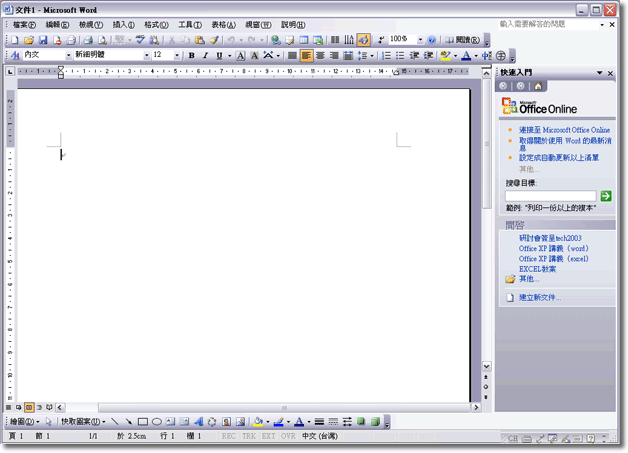Click the Save icon in the standard toolbar

point(43,40)
